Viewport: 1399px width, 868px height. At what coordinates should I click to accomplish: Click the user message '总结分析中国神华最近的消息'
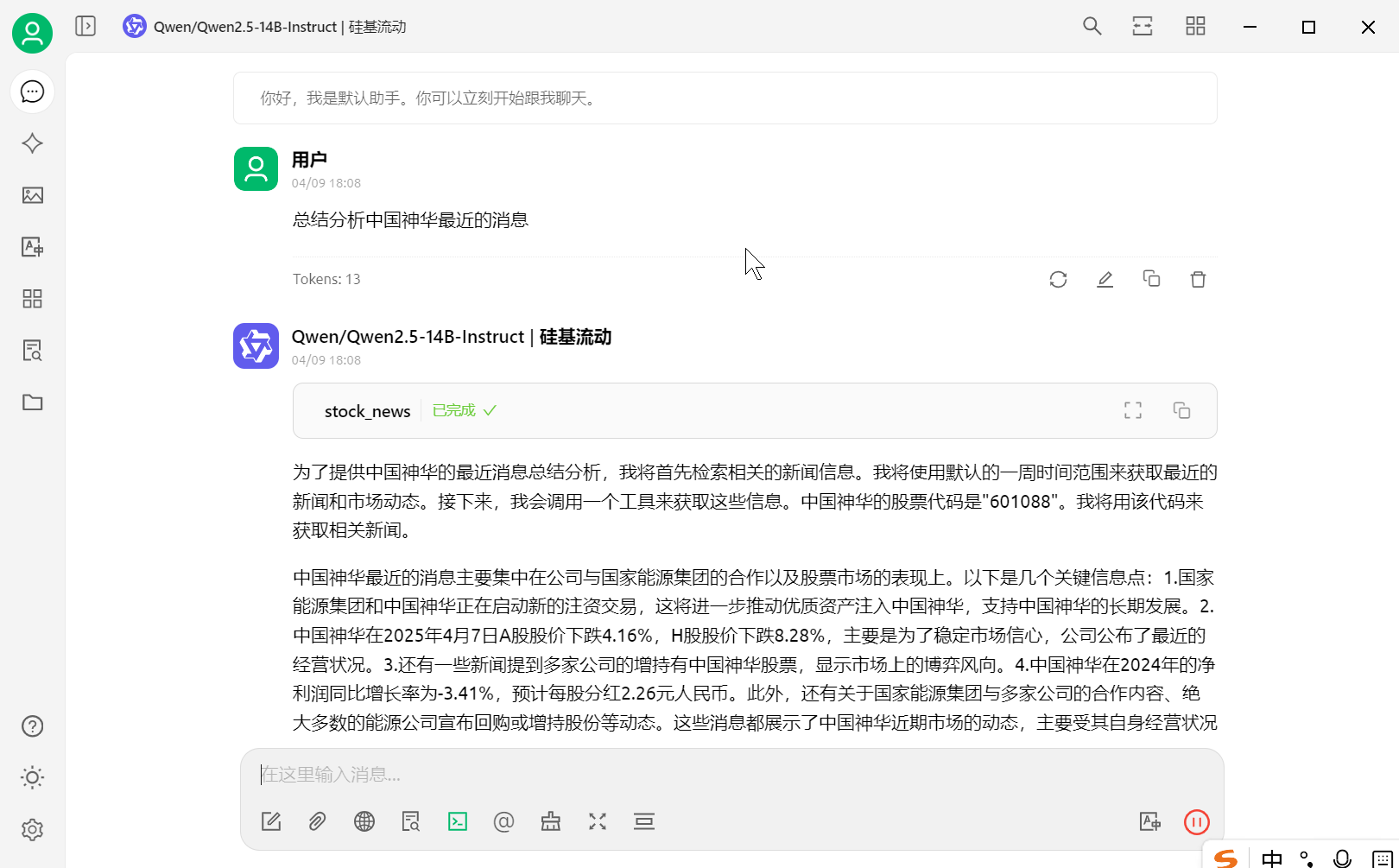(x=410, y=219)
